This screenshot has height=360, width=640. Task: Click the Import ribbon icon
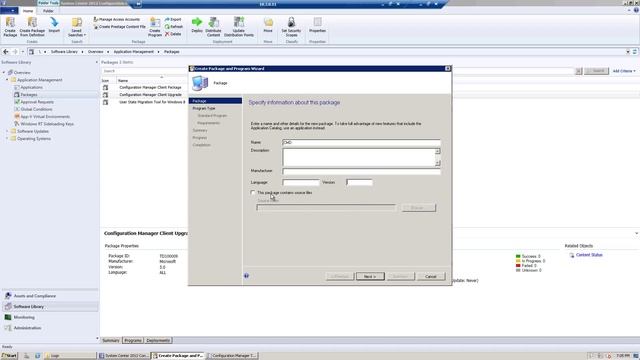pos(54,25)
